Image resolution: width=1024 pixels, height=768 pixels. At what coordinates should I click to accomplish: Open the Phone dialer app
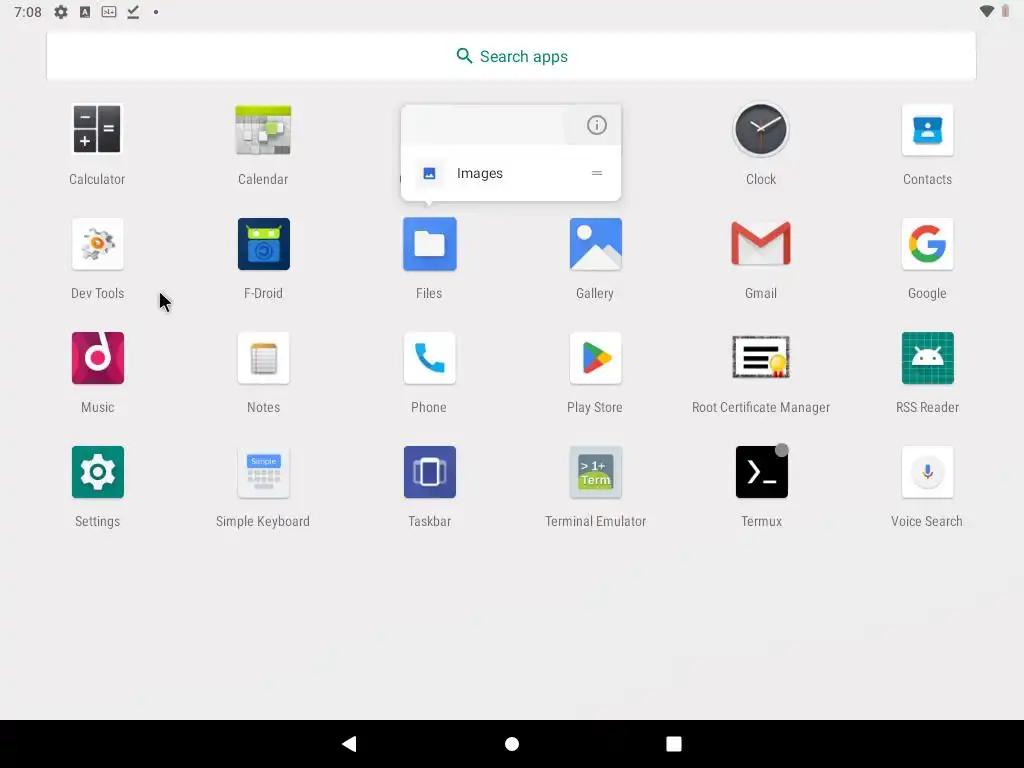429,358
